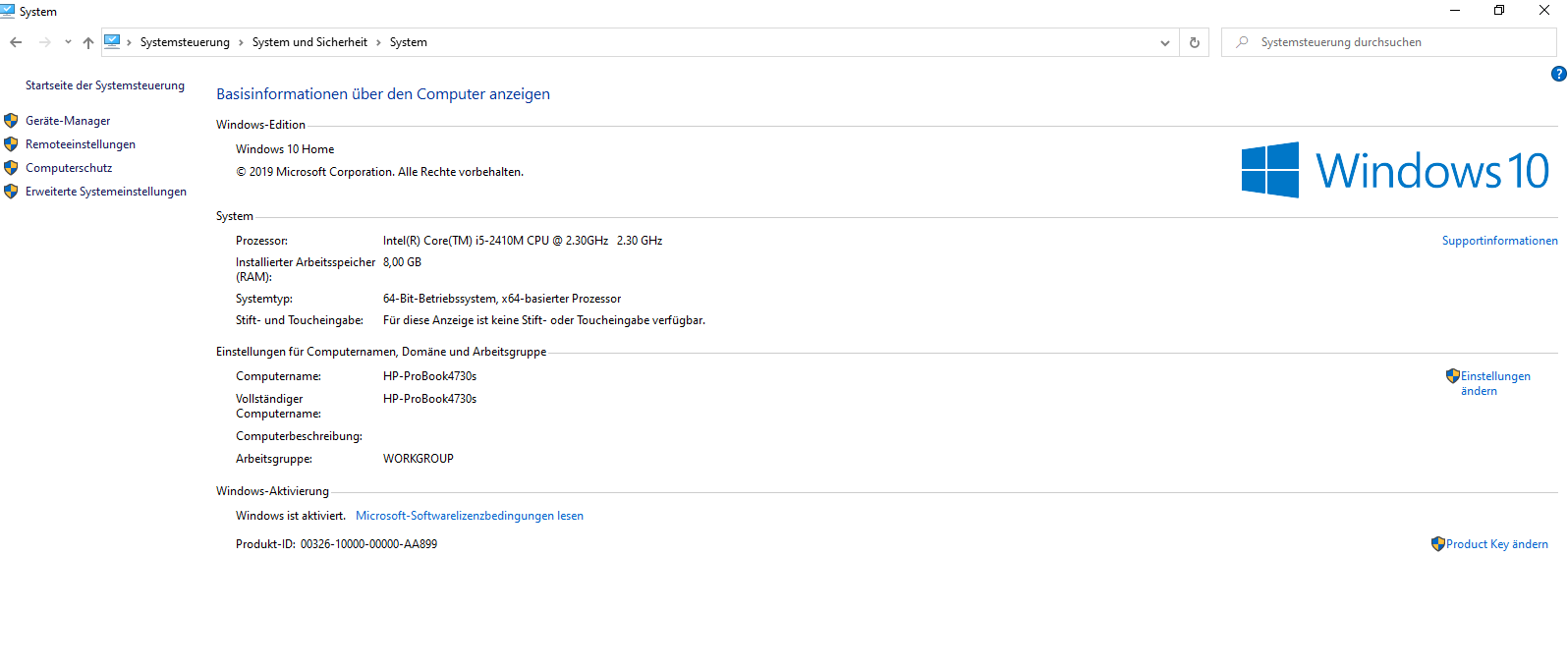Expand the chevron after System und Sicherheit
The height and width of the screenshot is (669, 1568).
click(378, 42)
